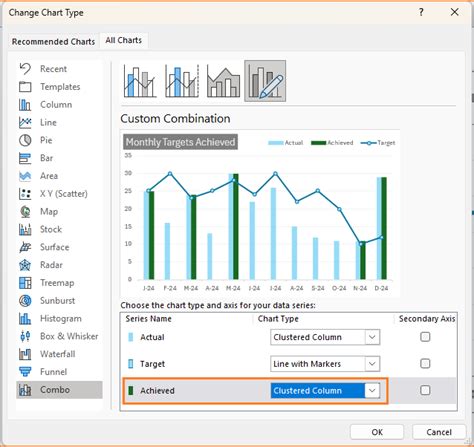Click the Target series name text
The width and height of the screenshot is (474, 447).
click(x=153, y=364)
